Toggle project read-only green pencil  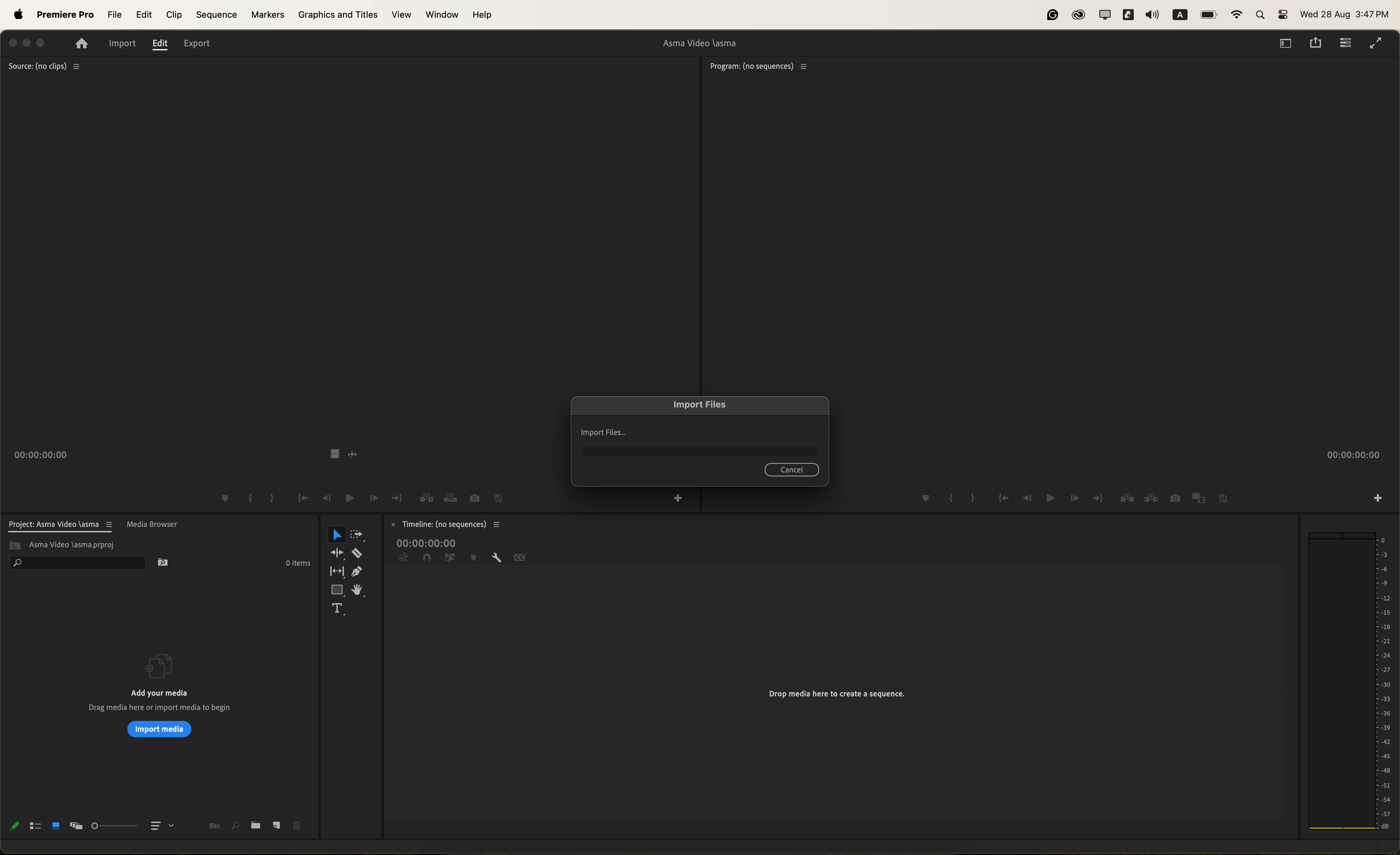15,826
